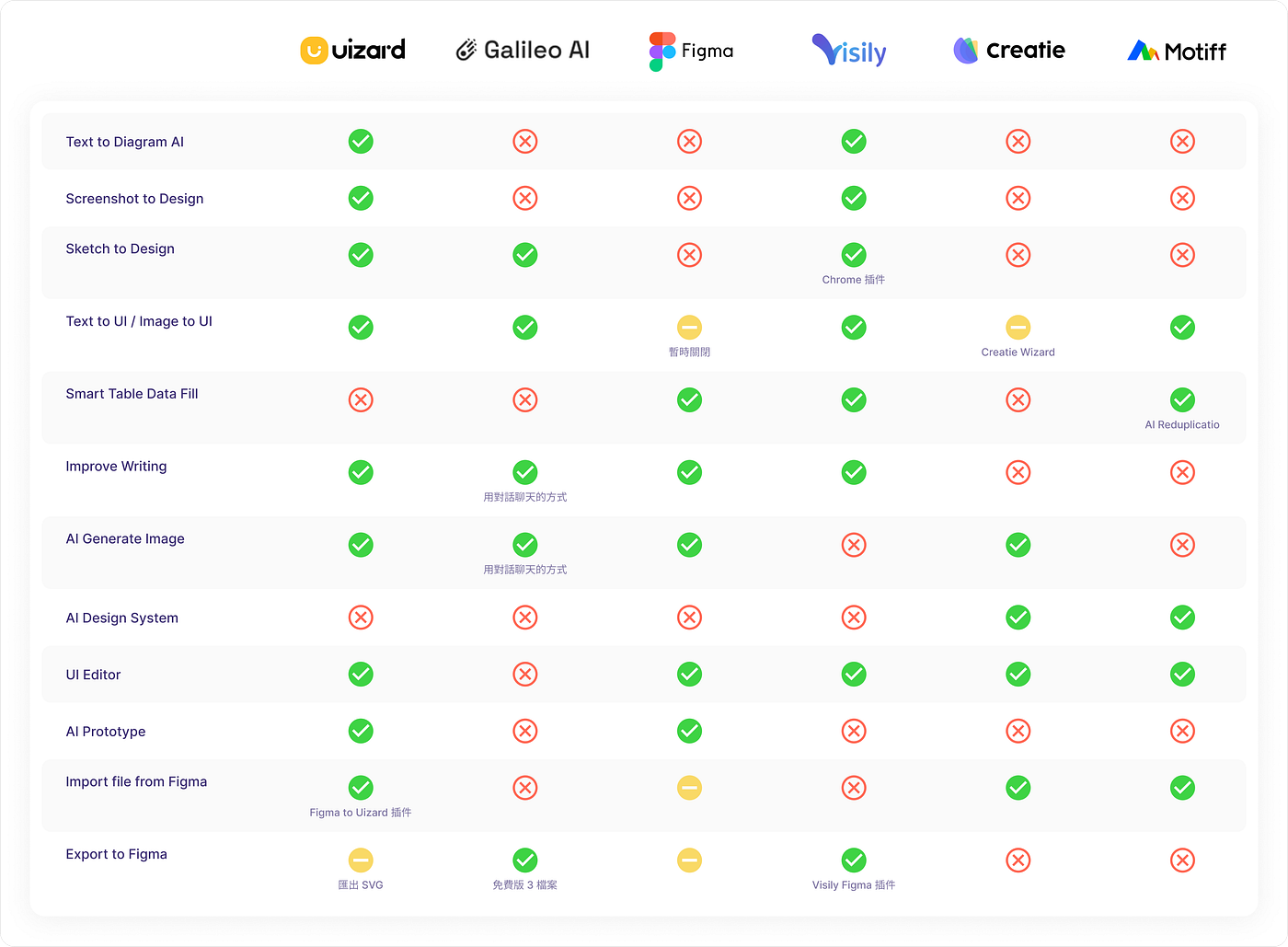Screen dimensions: 1288x947
Task: Click the Uizard logo in header
Action: pos(353,50)
